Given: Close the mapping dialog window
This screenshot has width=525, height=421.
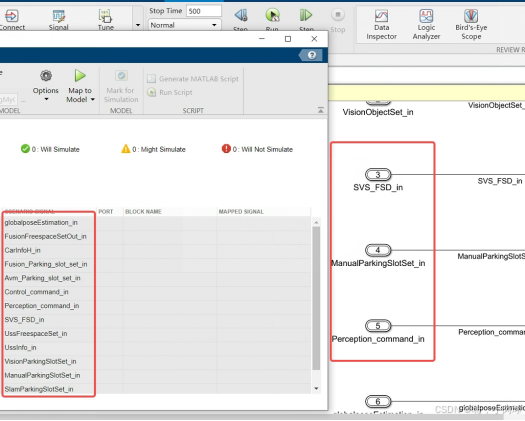Looking at the screenshot, I should (x=314, y=39).
